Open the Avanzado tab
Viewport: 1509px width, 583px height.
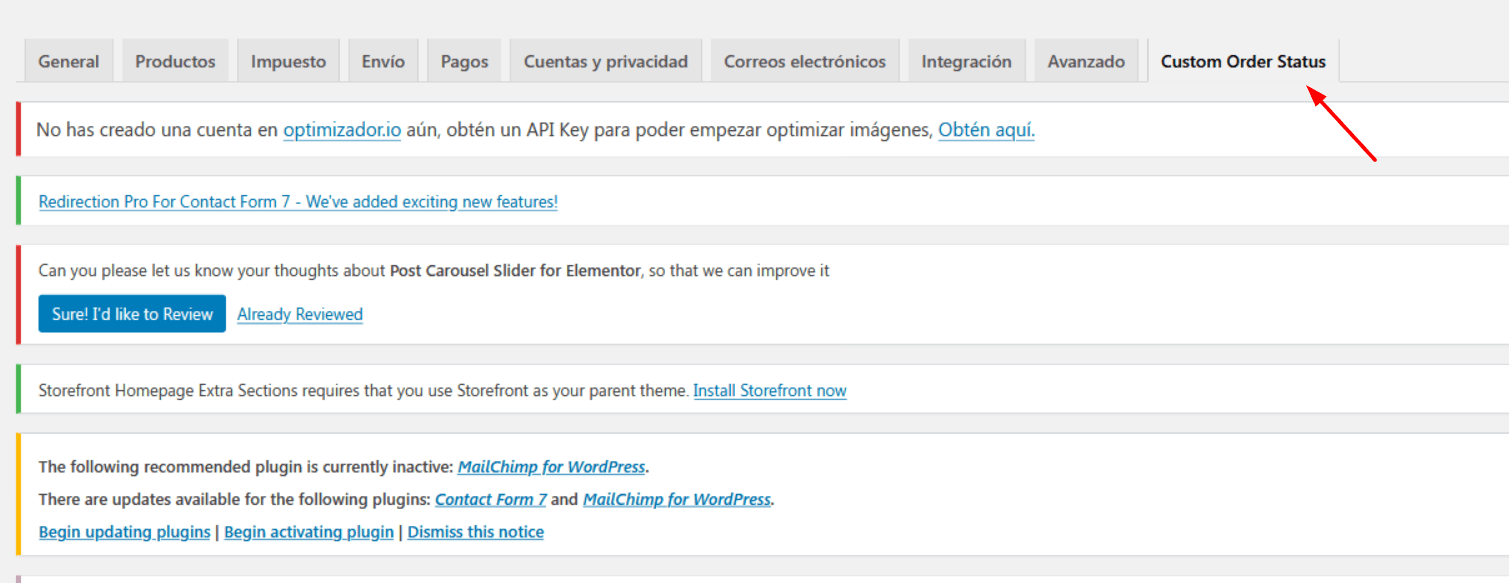click(x=1086, y=61)
